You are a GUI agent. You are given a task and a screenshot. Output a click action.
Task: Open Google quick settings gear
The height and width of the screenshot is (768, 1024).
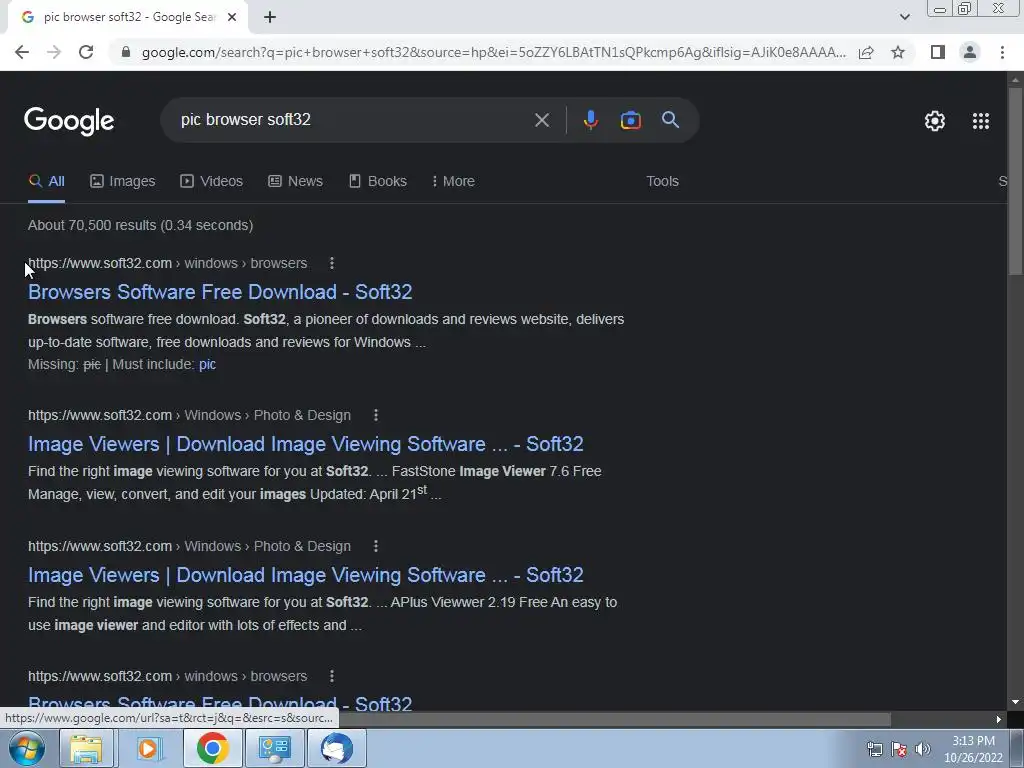pos(935,121)
